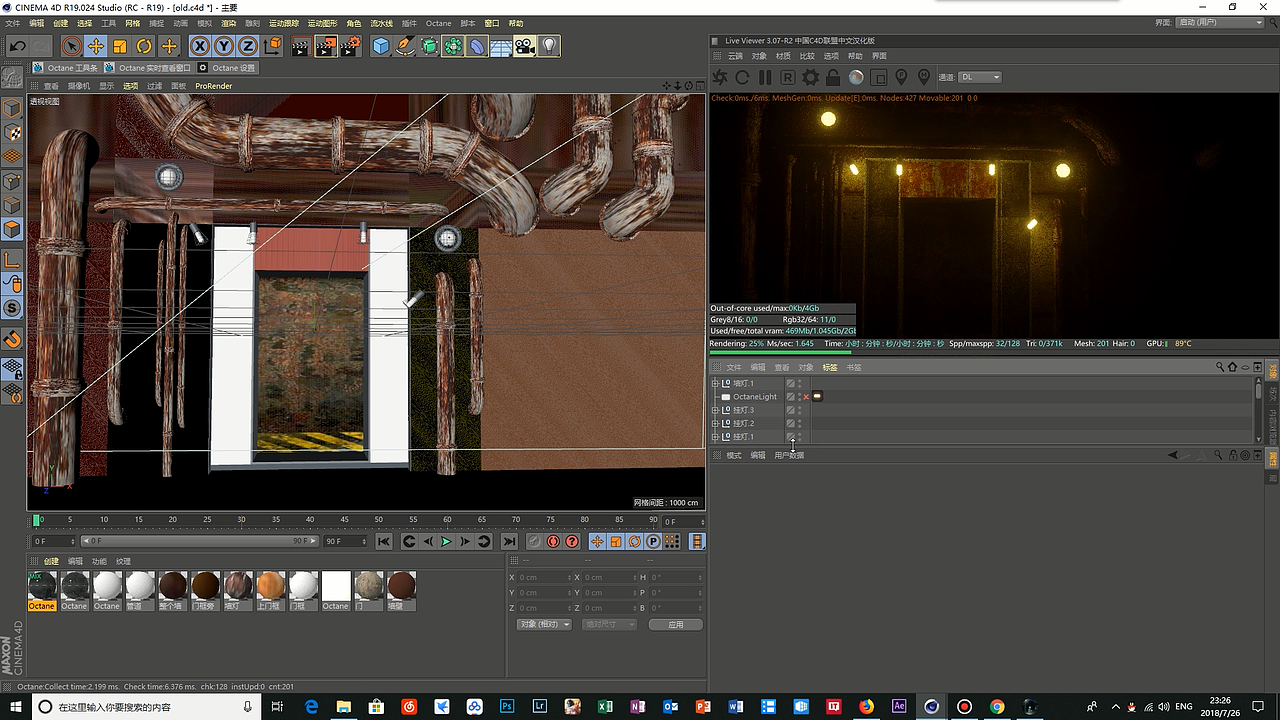Open the spline Pen tool

pyautogui.click(x=405, y=46)
